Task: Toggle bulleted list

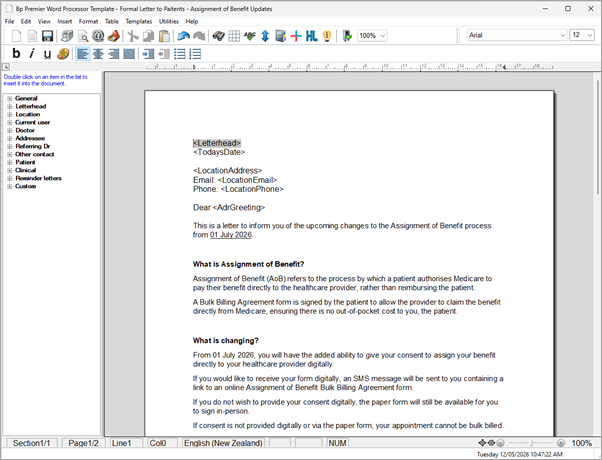Action: [179, 54]
